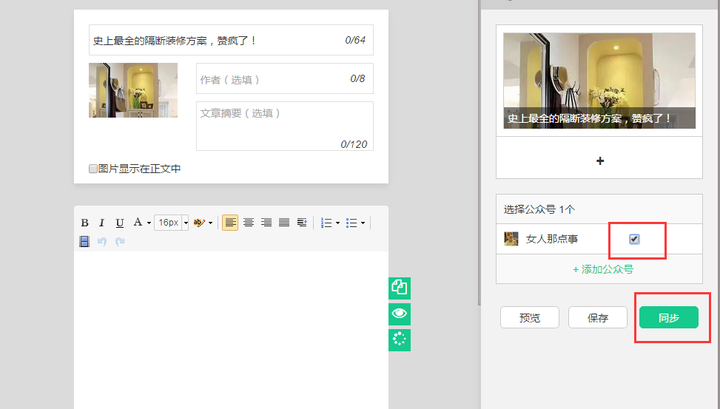Focus the 作者（选填）author field

[285, 78]
